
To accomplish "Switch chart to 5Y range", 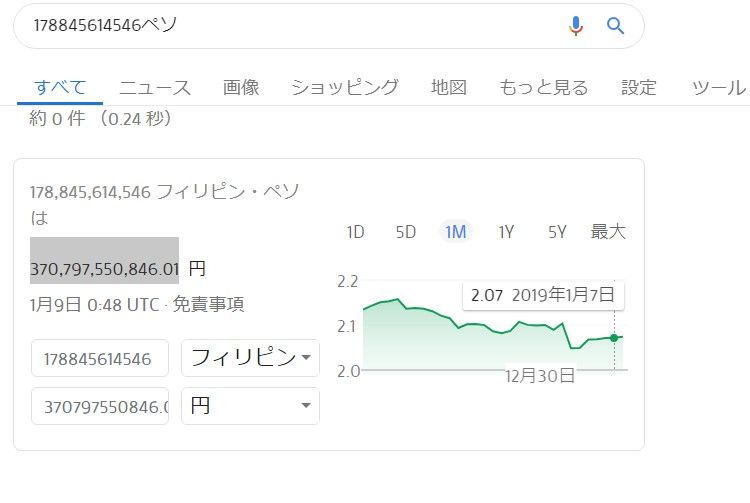I will 557,232.
